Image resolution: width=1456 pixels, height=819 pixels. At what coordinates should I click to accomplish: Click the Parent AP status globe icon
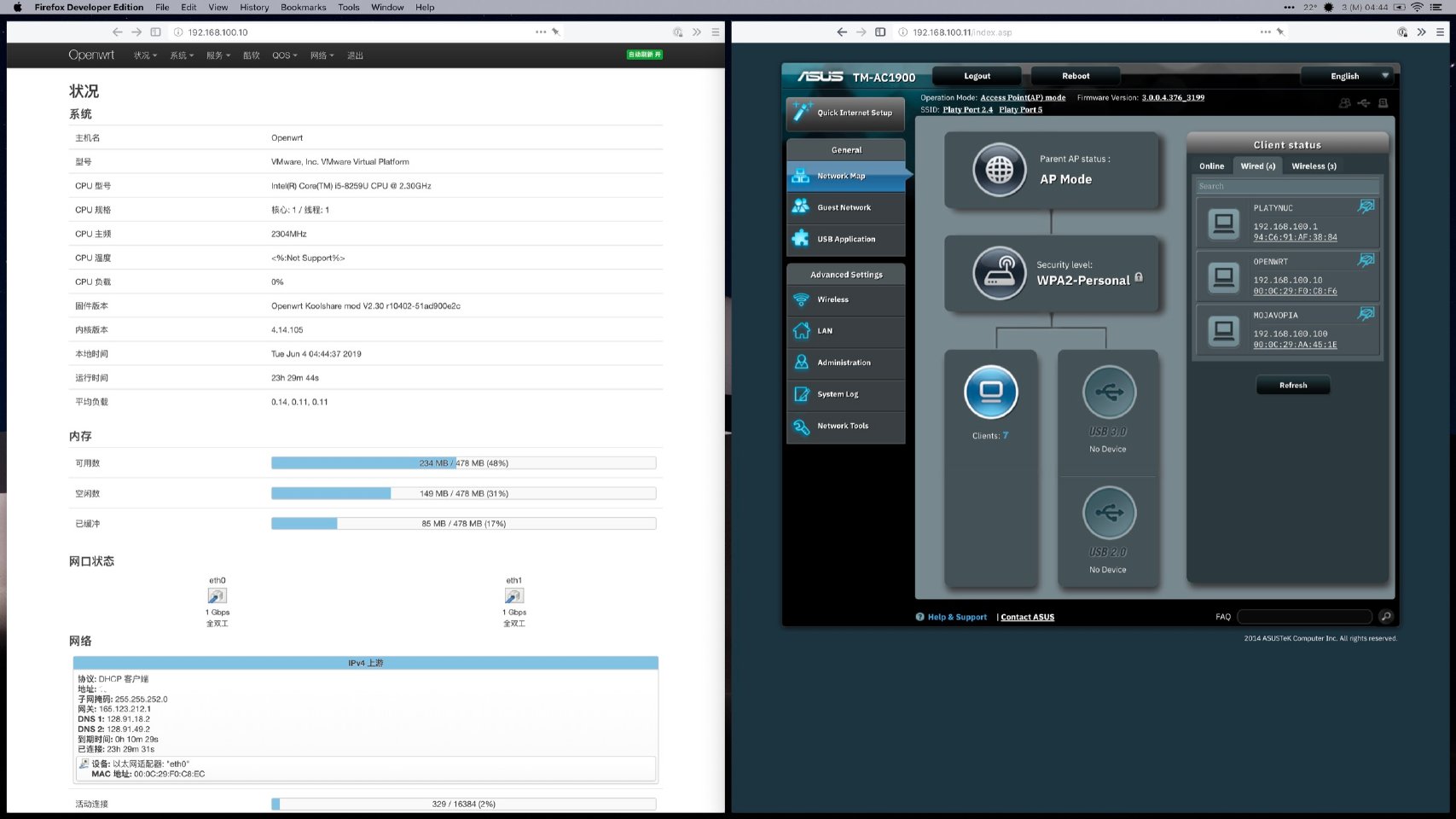coord(999,170)
